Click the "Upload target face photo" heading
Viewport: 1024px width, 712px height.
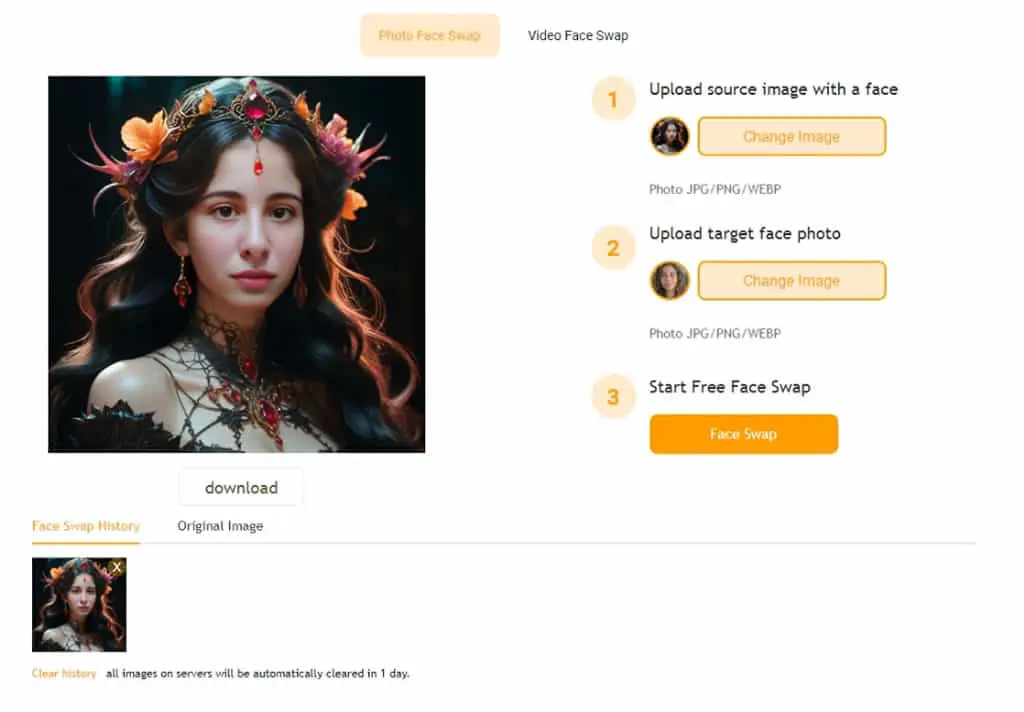(x=744, y=234)
